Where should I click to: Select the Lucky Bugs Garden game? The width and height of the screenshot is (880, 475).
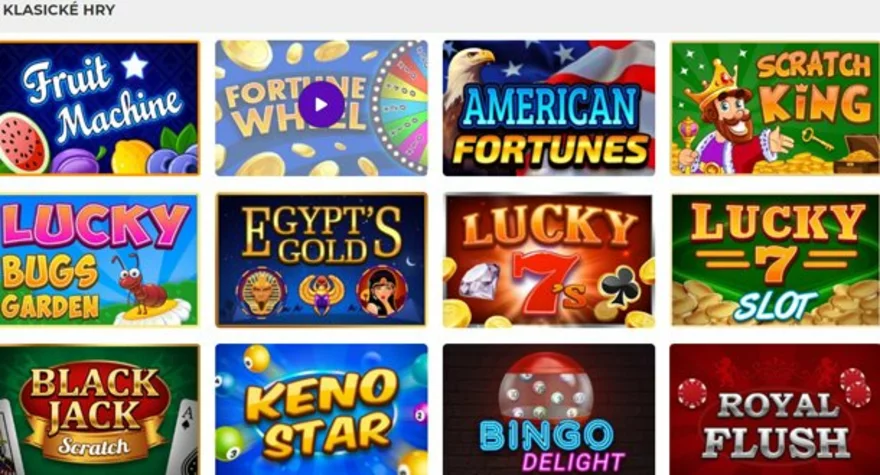(x=99, y=259)
